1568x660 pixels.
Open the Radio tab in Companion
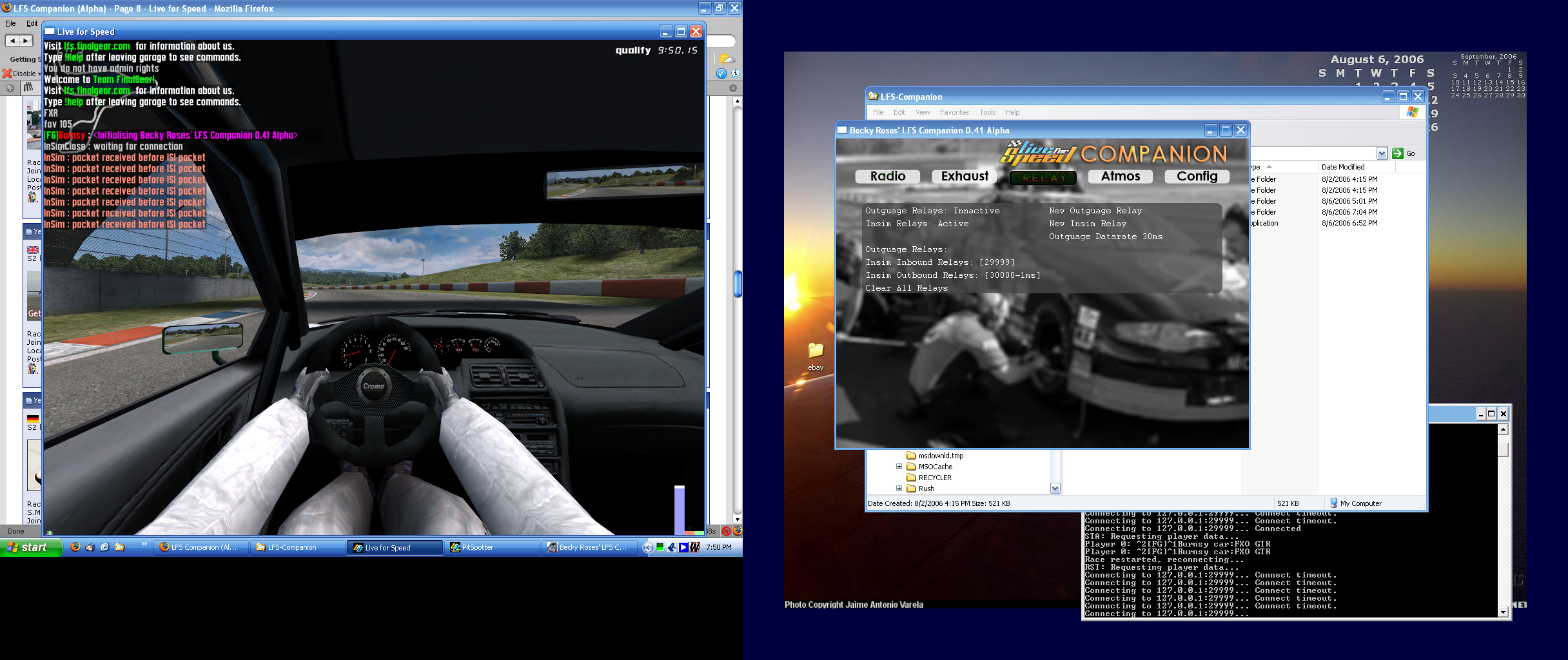click(x=887, y=177)
